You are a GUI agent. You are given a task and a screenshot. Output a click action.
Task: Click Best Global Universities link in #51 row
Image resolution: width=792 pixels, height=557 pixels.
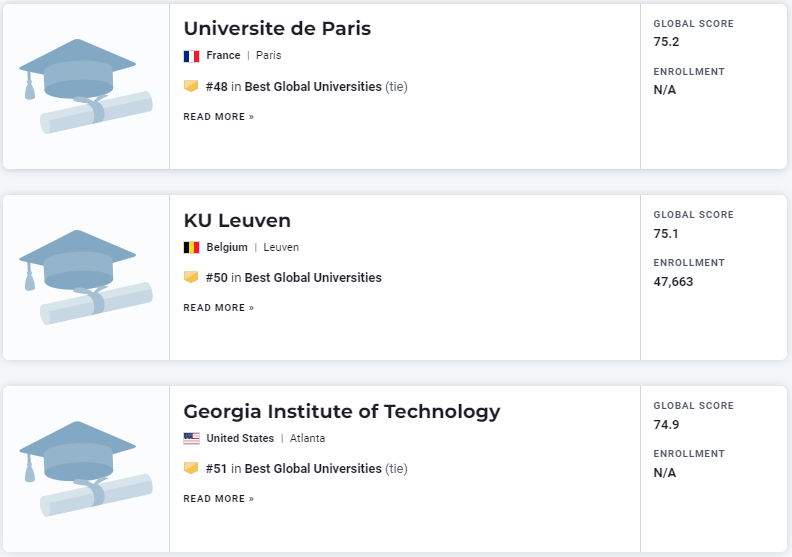tap(313, 469)
